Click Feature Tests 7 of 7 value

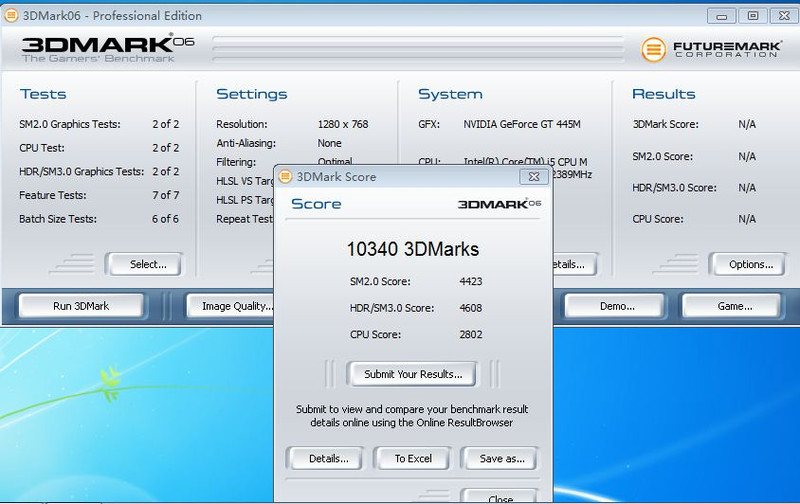[x=165, y=195]
